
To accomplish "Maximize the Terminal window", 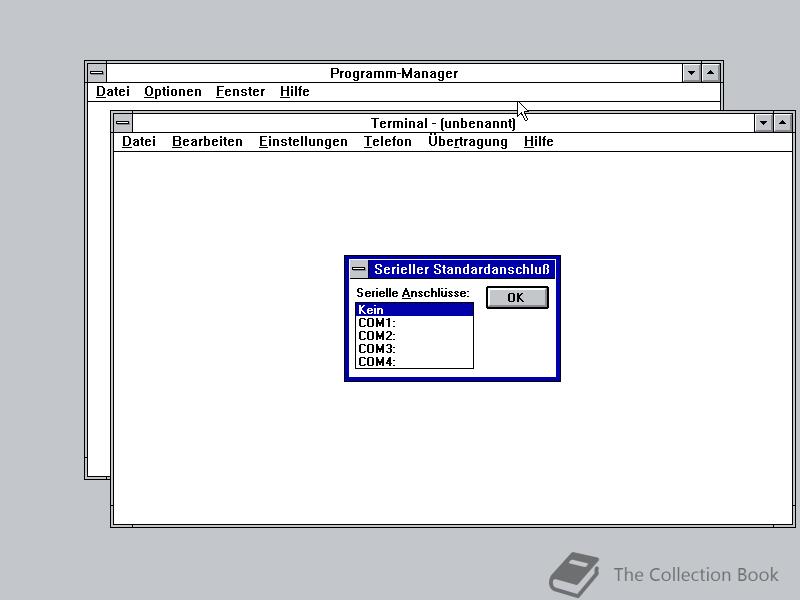I will pyautogui.click(x=783, y=123).
